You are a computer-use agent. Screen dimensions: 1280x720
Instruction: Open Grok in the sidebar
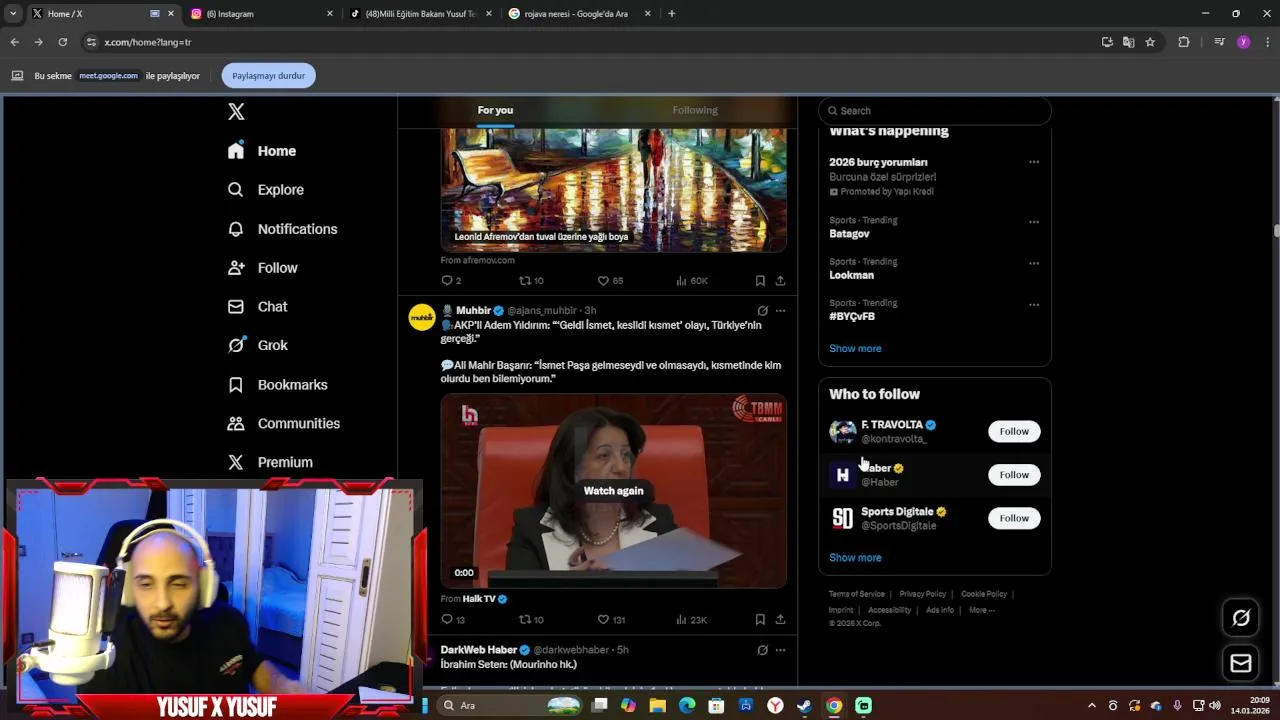pyautogui.click(x=258, y=346)
